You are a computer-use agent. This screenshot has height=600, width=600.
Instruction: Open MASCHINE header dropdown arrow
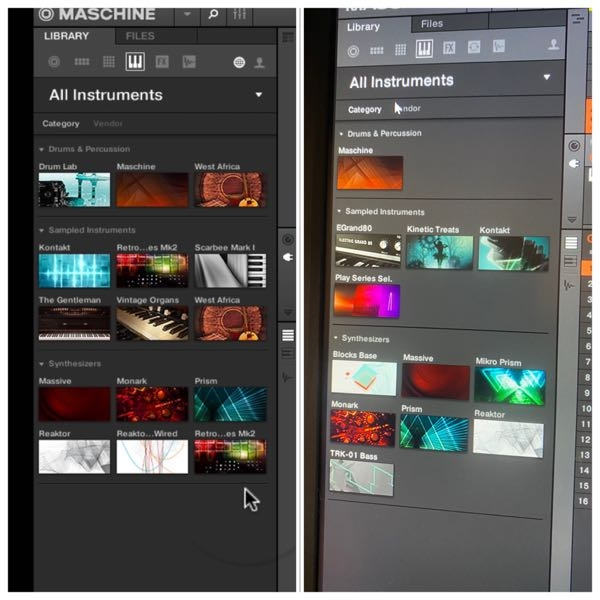187,15
